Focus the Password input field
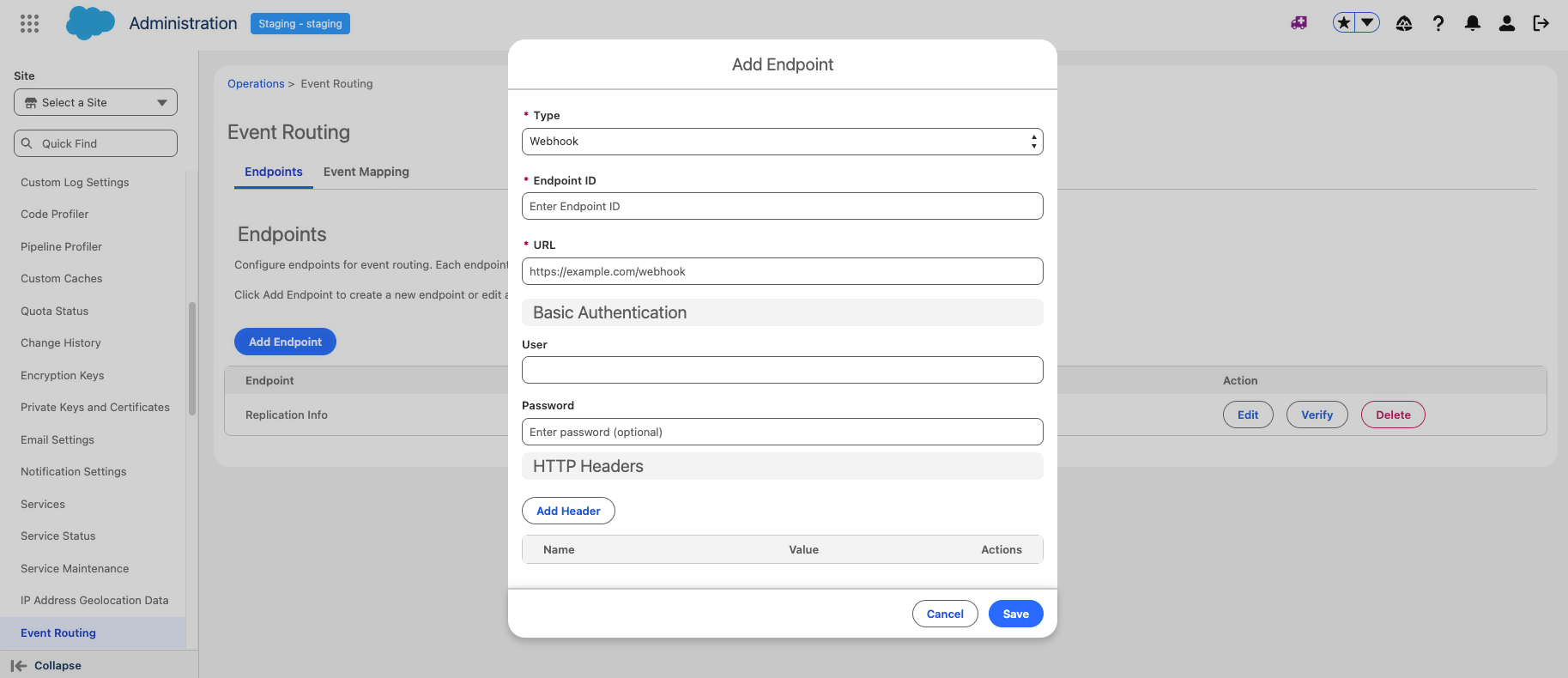The height and width of the screenshot is (678, 1568). [x=783, y=432]
